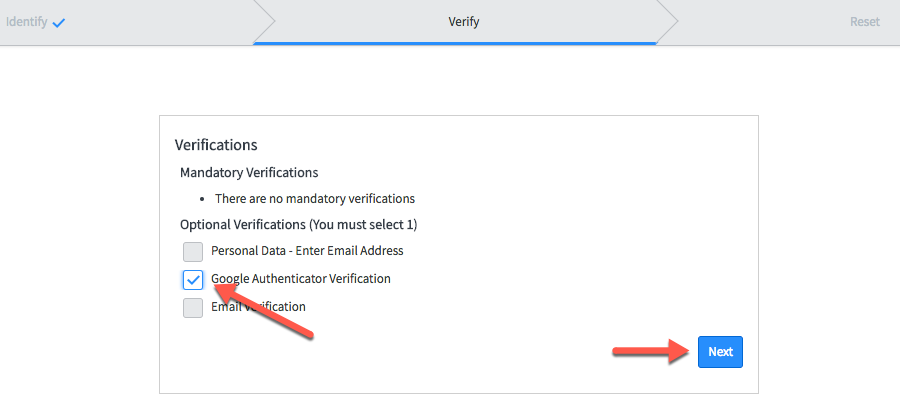Screen dimensions: 900x402
Task: Click the red arrow pointing at Next
Action: 650,351
